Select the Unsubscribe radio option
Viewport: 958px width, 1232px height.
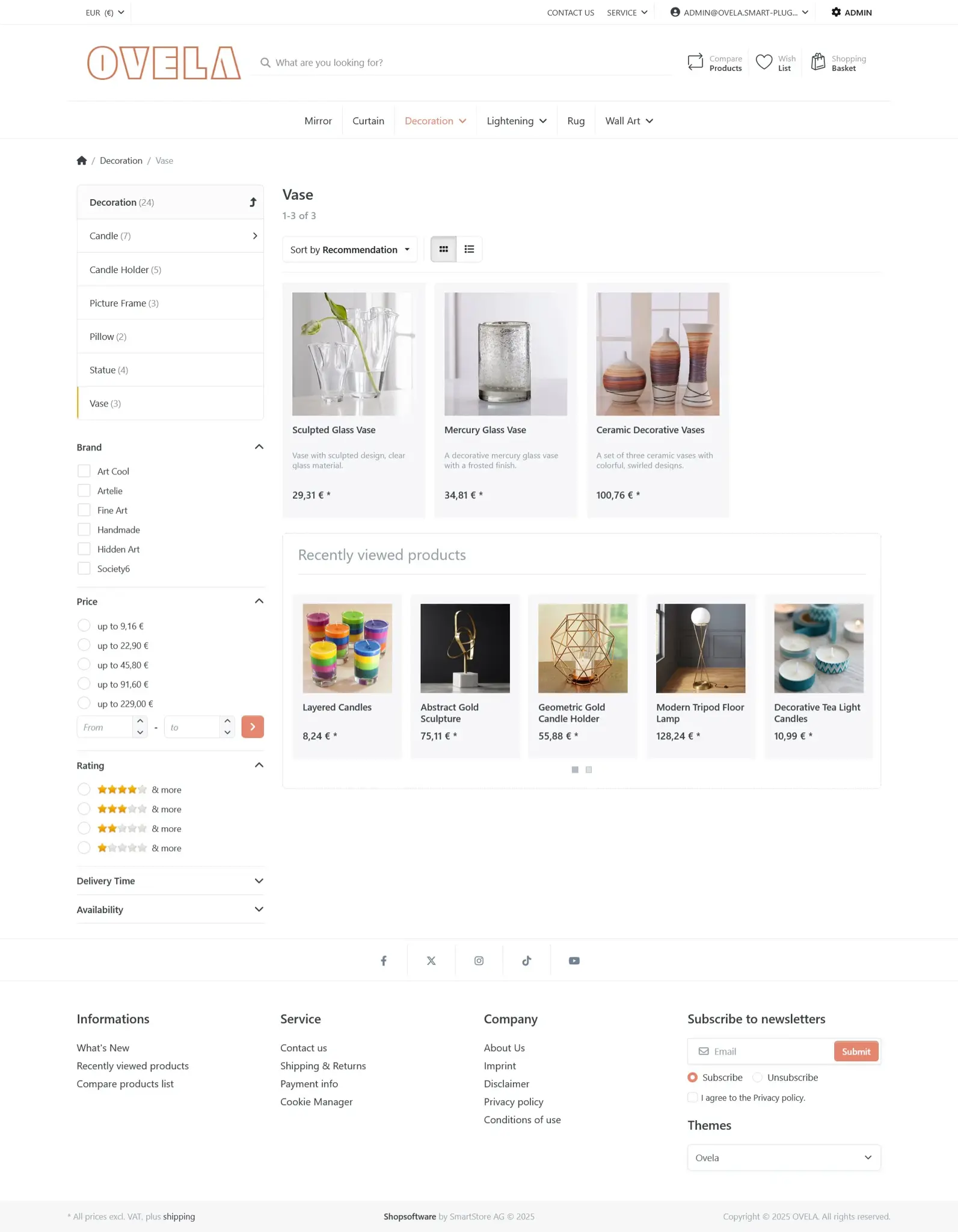[x=758, y=1077]
